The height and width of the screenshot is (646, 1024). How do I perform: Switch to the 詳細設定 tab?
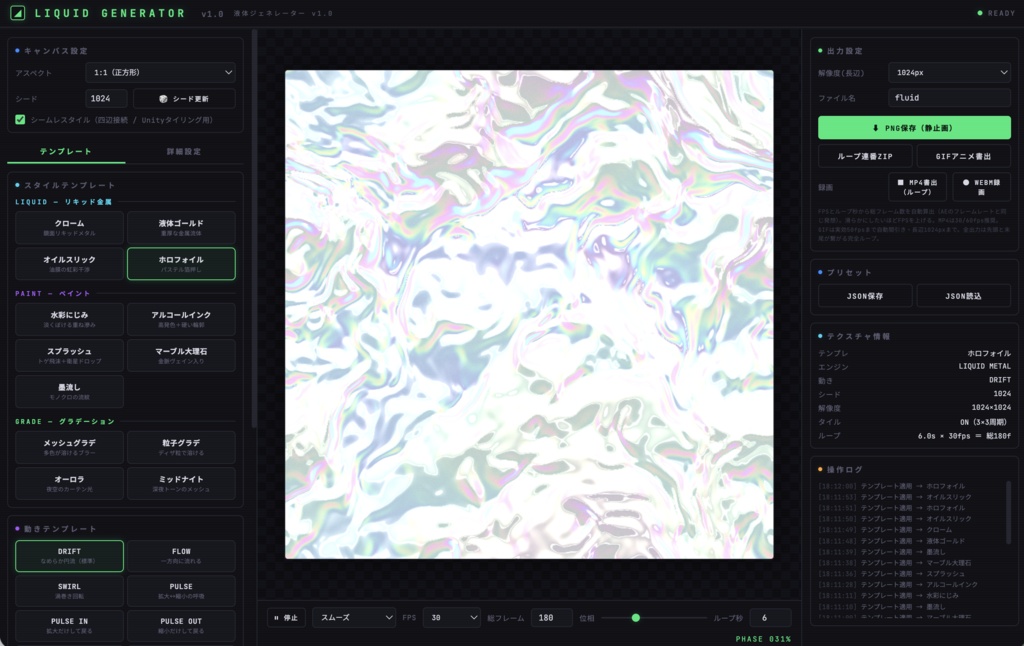coord(184,152)
